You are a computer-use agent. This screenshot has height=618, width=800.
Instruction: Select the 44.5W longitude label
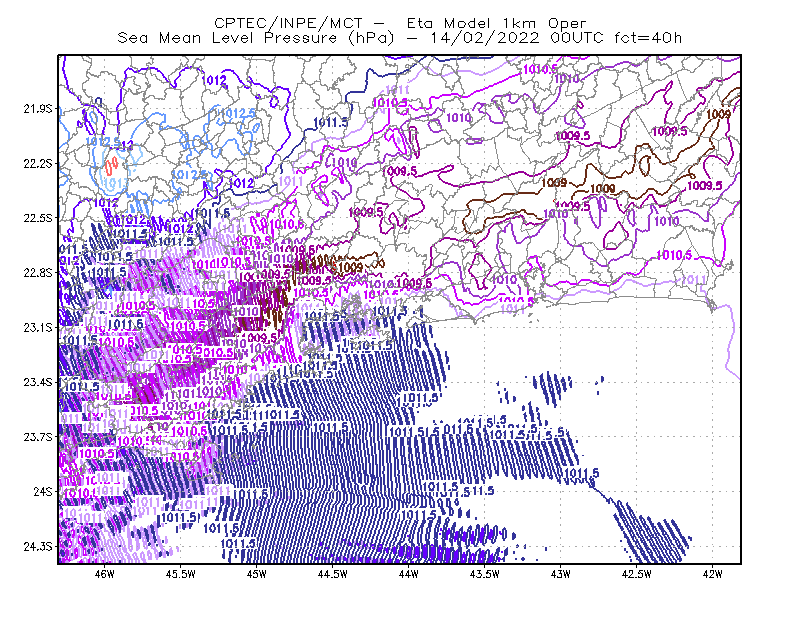point(333,574)
